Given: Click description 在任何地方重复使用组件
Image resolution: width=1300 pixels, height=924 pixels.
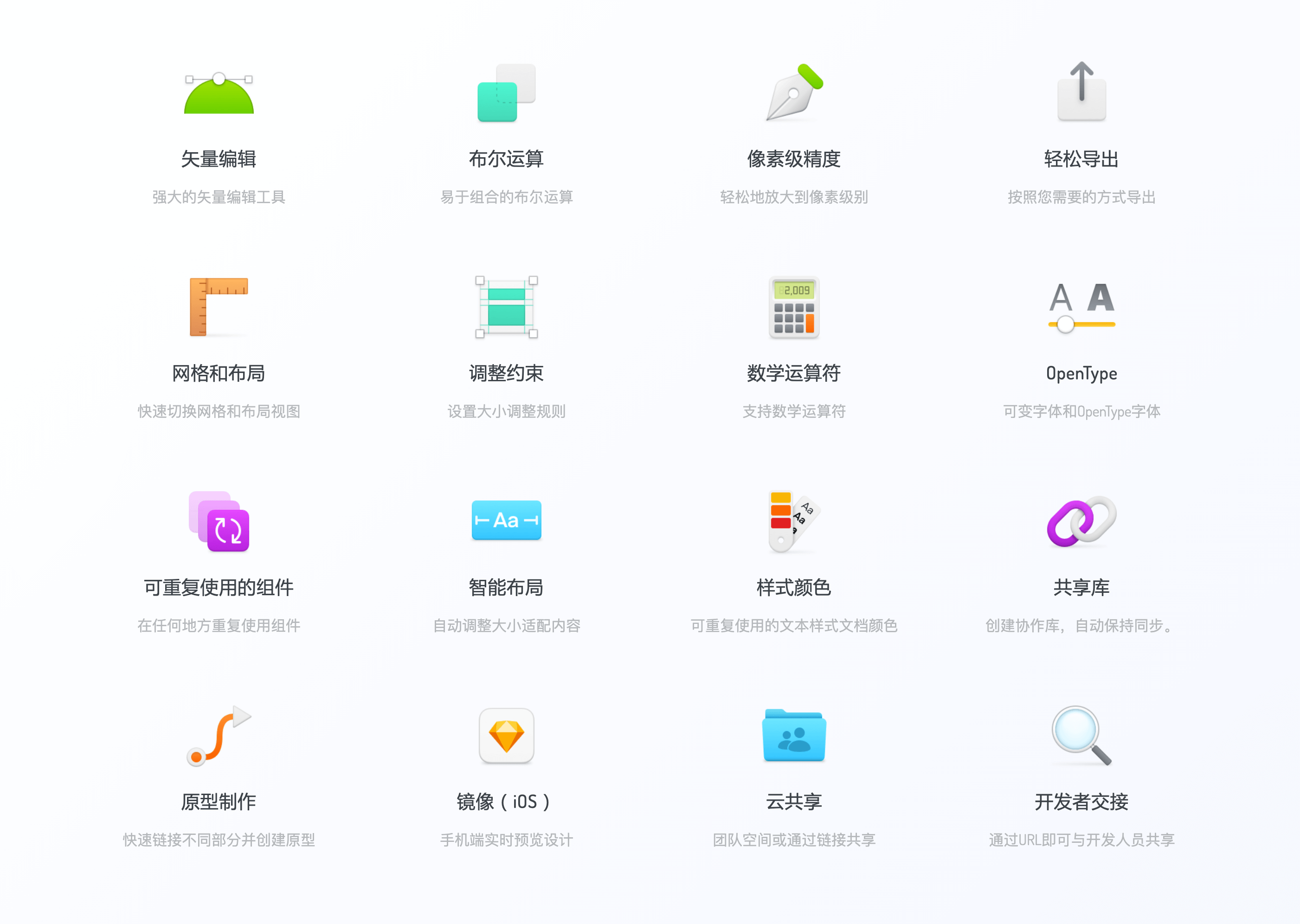Looking at the screenshot, I should point(219,625).
